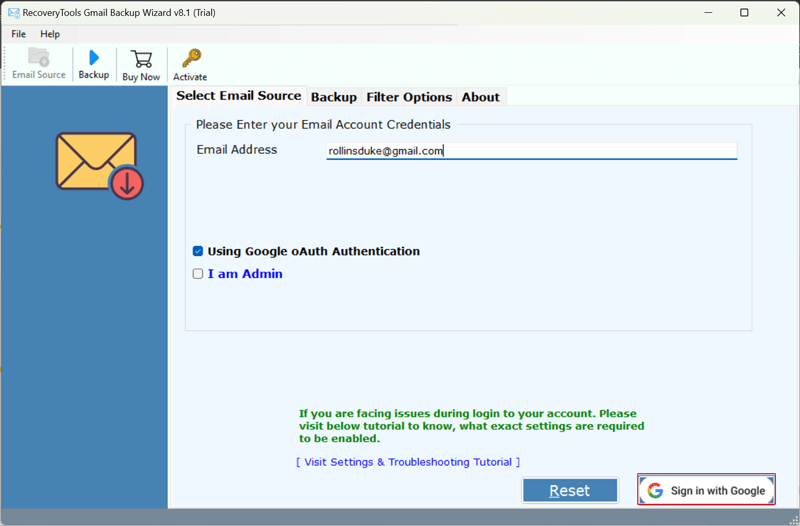Click the envelope download logo in sidebar
800x526 pixels.
[x=99, y=166]
